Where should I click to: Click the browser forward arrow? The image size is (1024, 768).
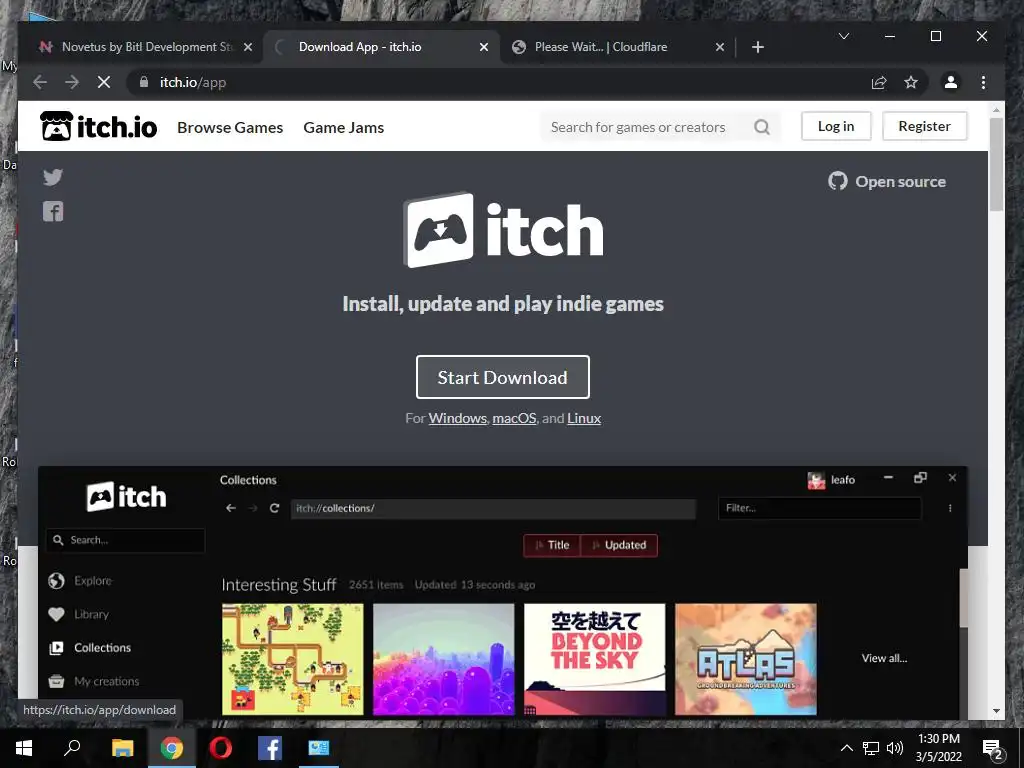[72, 82]
